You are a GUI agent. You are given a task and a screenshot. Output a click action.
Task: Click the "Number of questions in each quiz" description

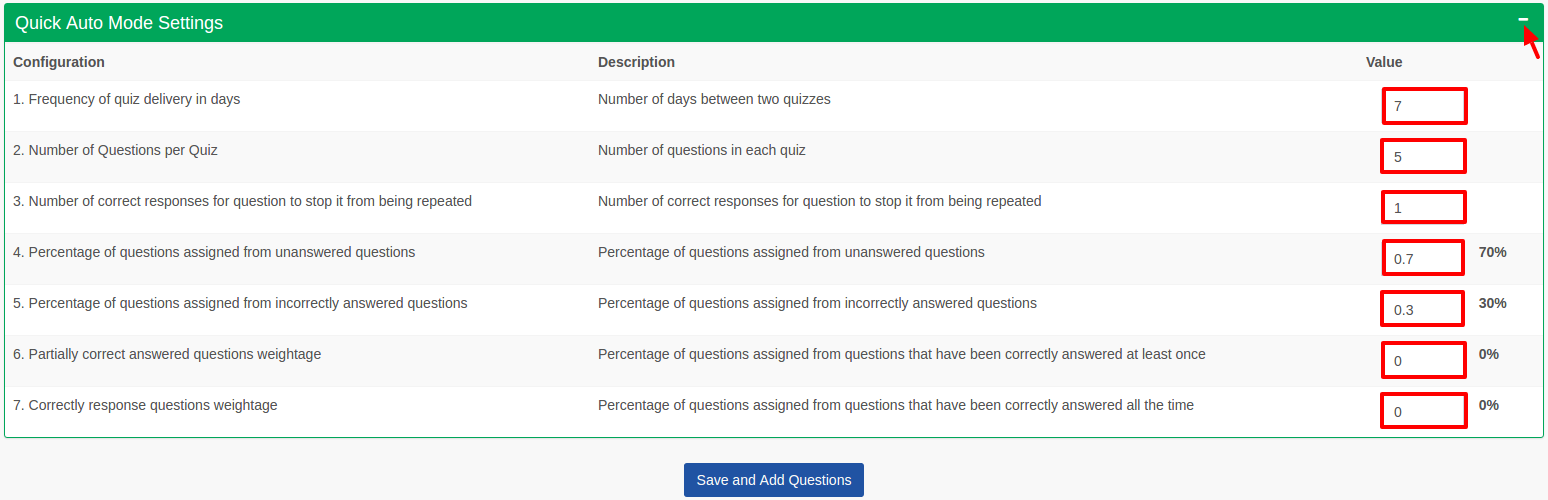(x=701, y=150)
